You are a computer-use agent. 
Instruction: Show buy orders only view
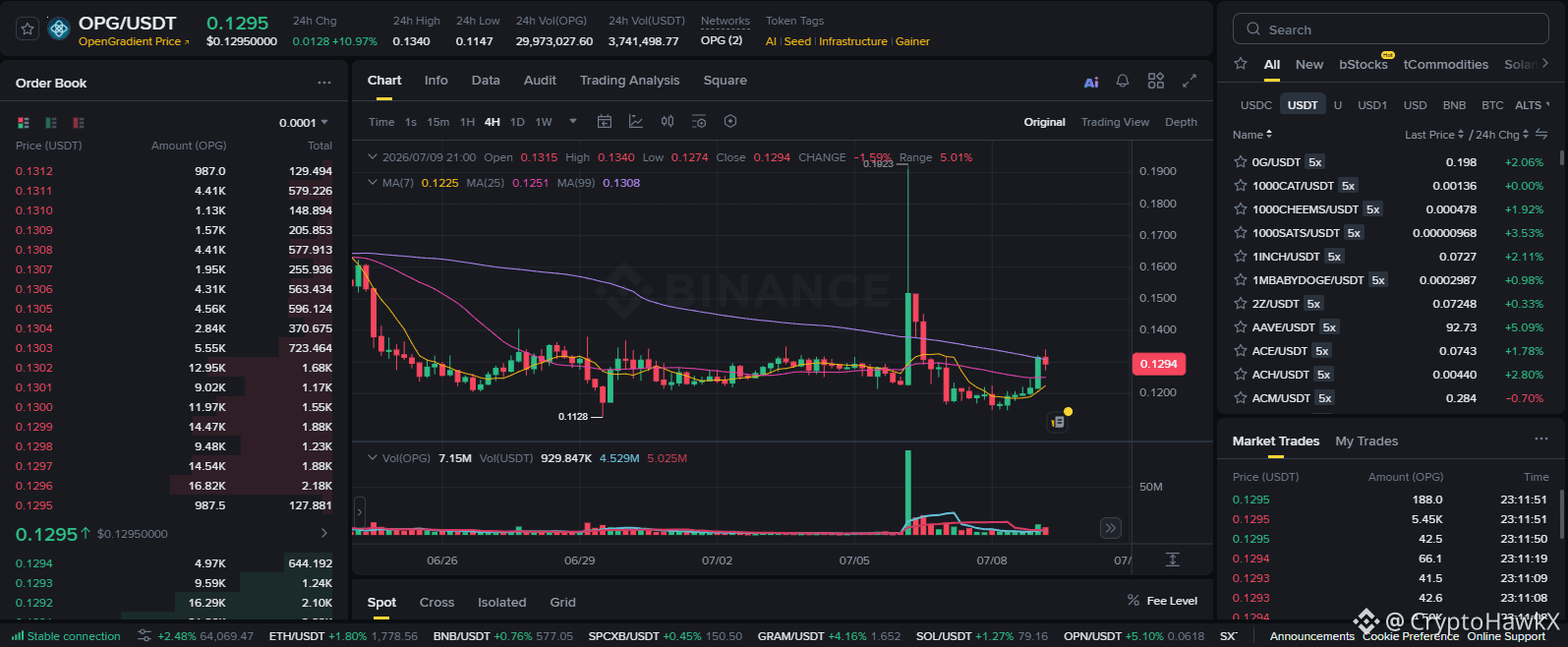pyautogui.click(x=51, y=123)
